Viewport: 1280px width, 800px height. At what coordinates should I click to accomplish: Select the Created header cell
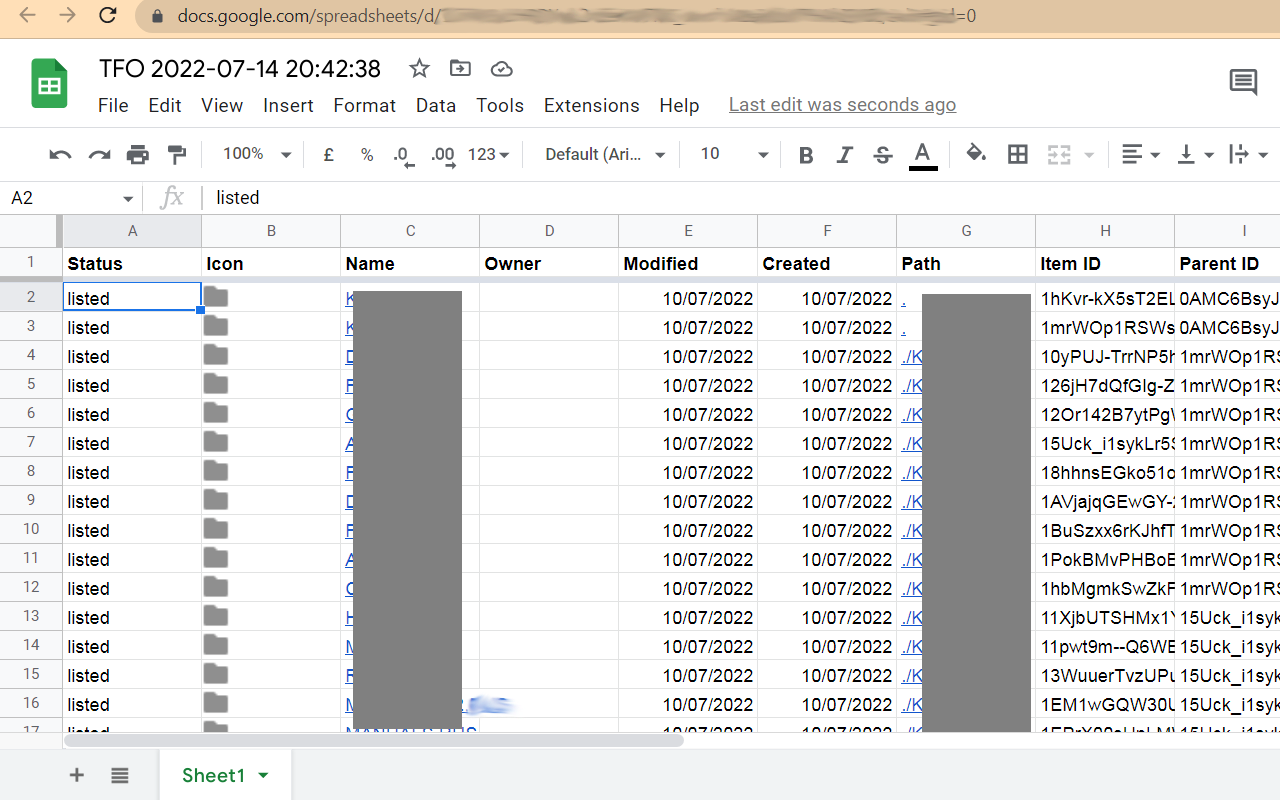coord(827,264)
